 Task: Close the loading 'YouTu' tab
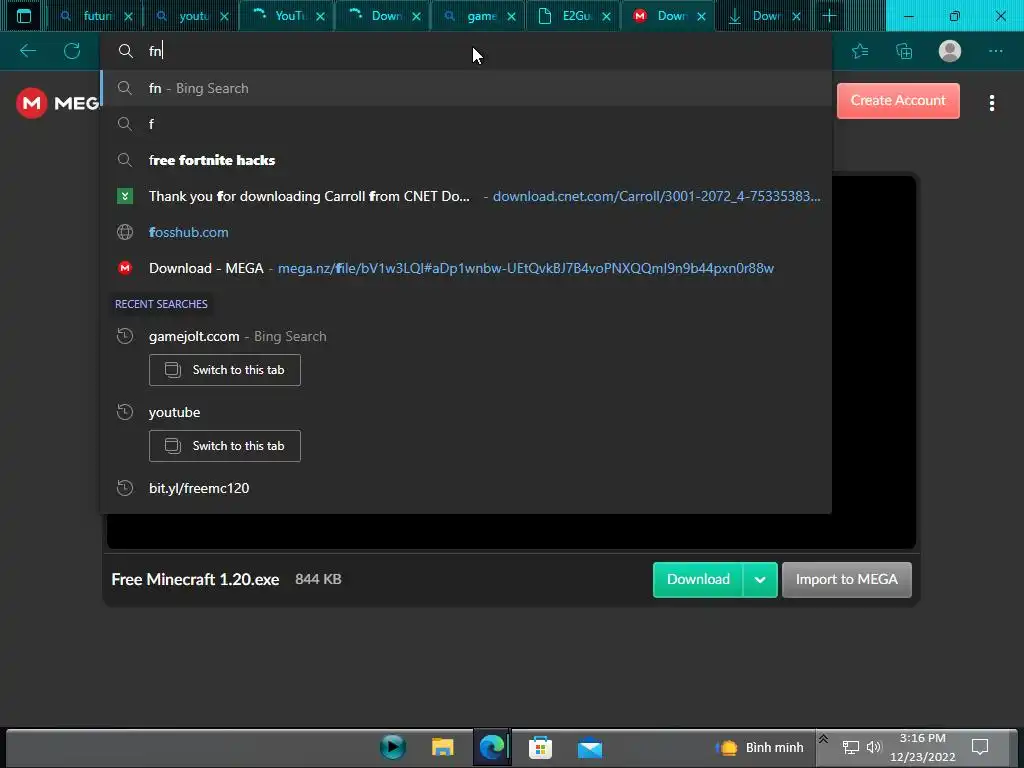click(x=321, y=16)
